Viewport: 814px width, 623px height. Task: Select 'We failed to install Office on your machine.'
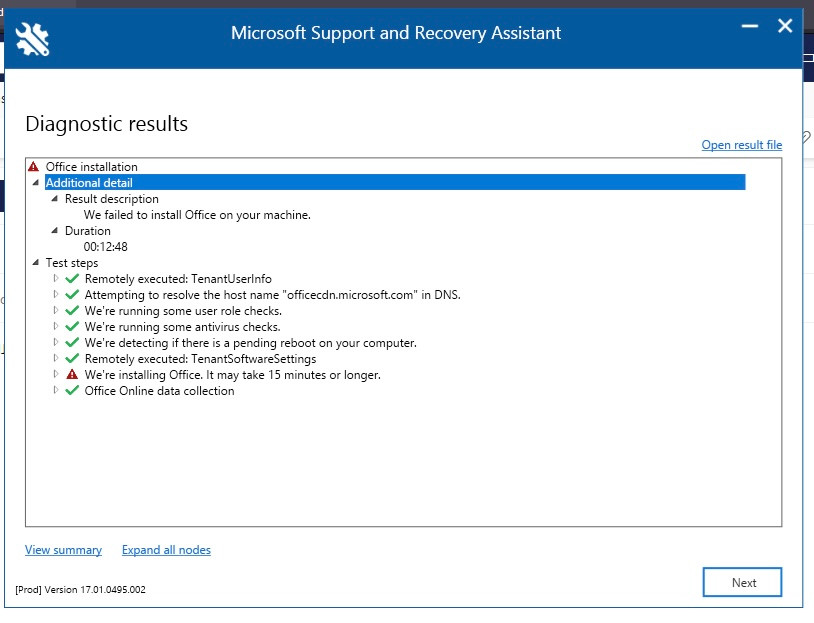point(197,215)
